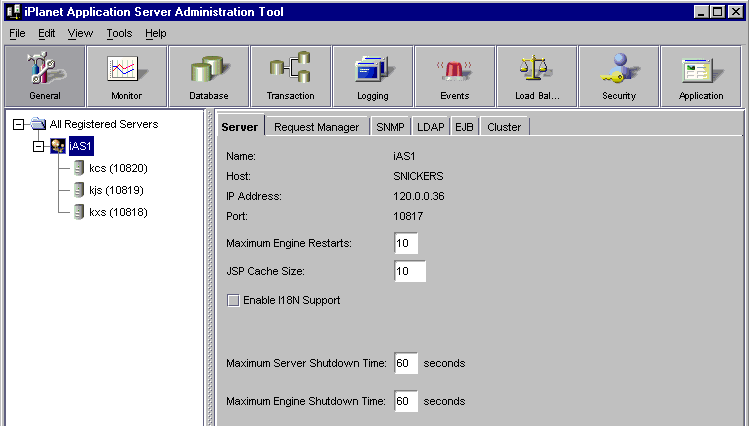The height and width of the screenshot is (426, 749).
Task: Enable I18N Support checkbox
Action: pyautogui.click(x=233, y=300)
